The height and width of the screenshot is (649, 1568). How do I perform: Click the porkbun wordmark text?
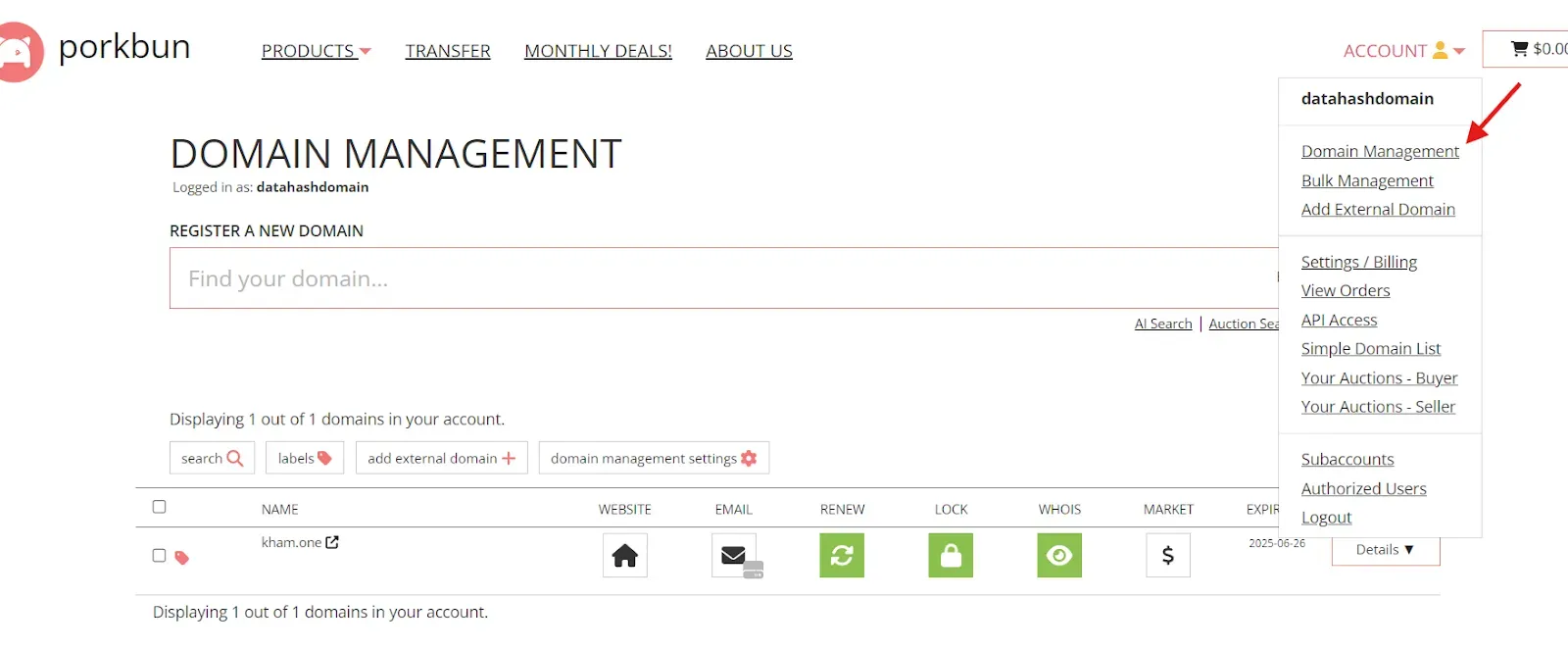pos(124,46)
